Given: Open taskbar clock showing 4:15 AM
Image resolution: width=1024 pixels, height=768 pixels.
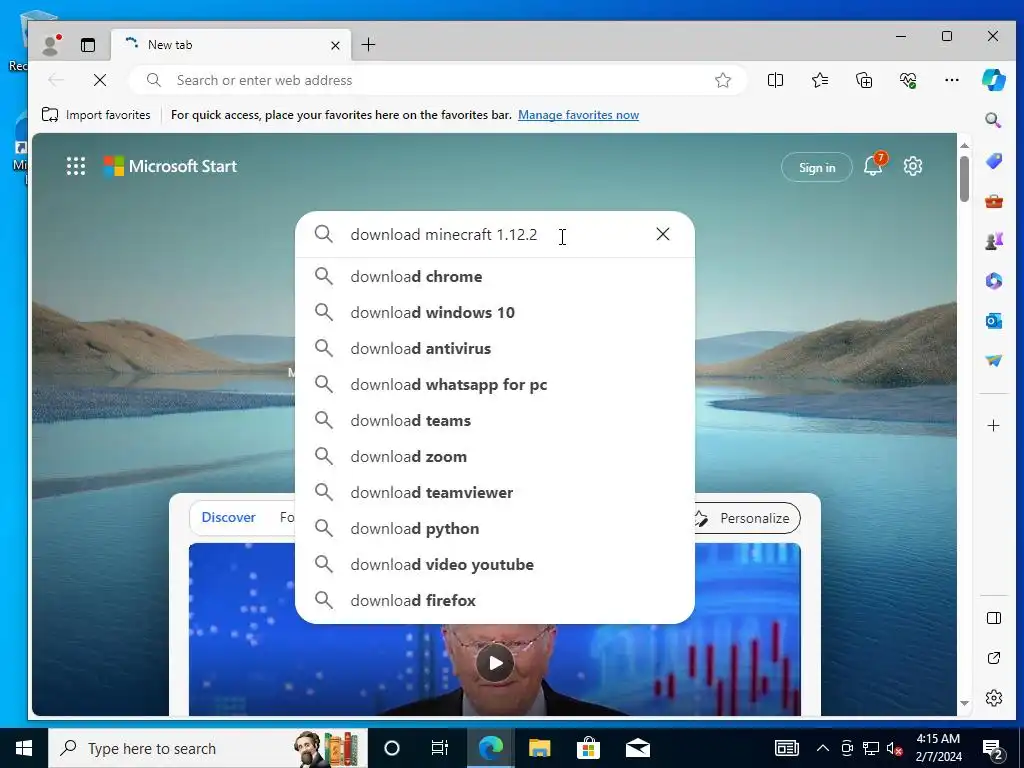Looking at the screenshot, I should coord(938,748).
